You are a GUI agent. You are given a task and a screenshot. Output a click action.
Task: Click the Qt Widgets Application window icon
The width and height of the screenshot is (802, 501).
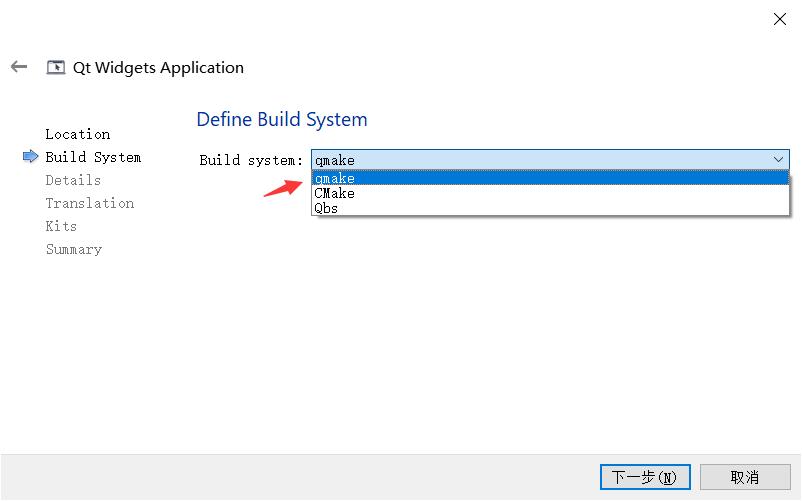56,68
